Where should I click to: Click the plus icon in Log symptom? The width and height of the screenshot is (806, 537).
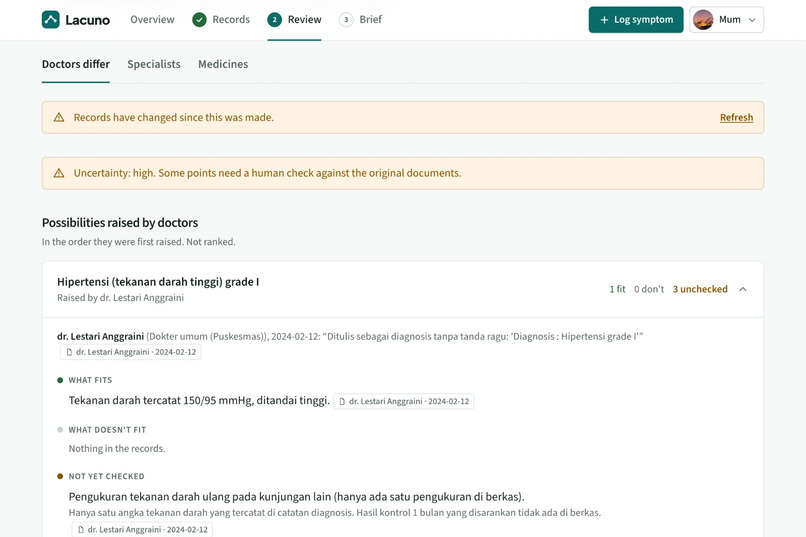pos(604,20)
